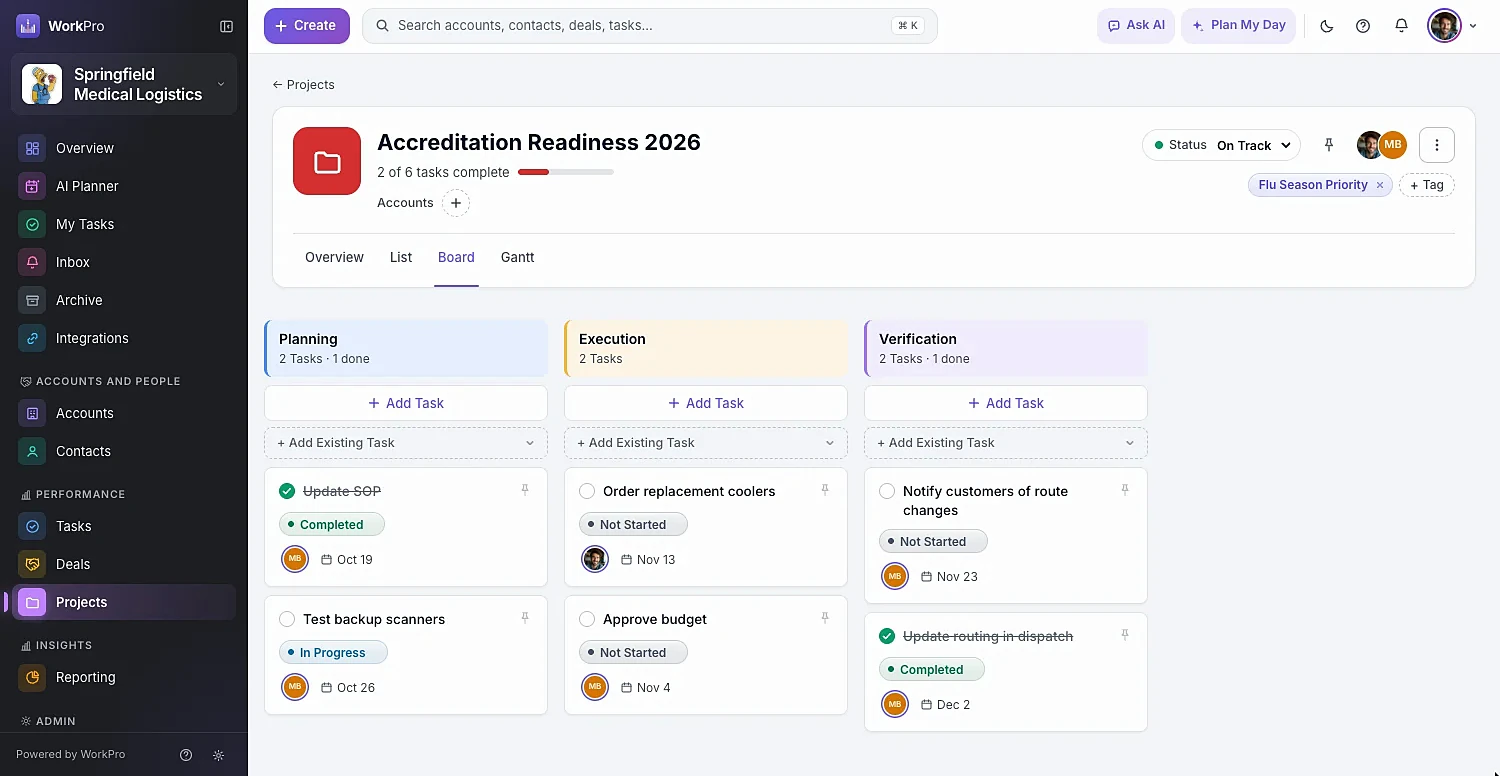Click the project task progress bar
This screenshot has width=1500, height=776.
tap(566, 172)
